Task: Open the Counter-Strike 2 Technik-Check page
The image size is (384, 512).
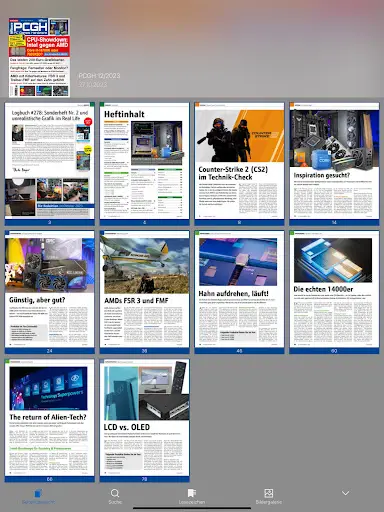Action: pos(239,164)
